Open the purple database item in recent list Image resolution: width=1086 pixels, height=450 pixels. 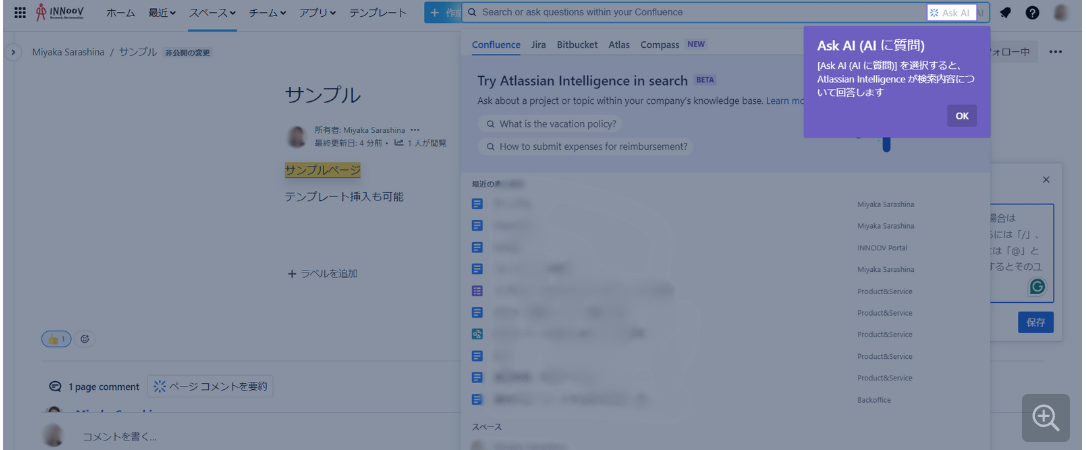click(x=477, y=291)
